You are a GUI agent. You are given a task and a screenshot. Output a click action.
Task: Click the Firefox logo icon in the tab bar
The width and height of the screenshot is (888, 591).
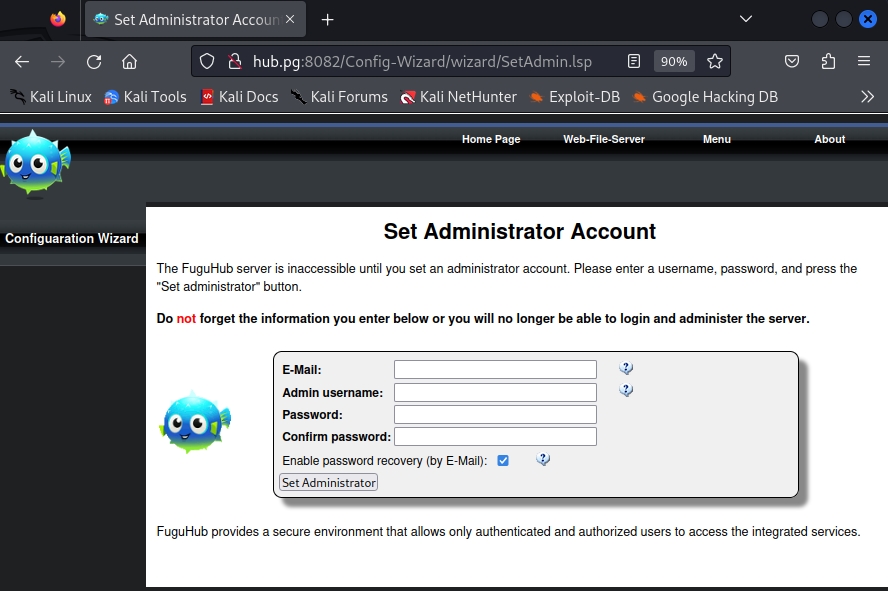58,19
